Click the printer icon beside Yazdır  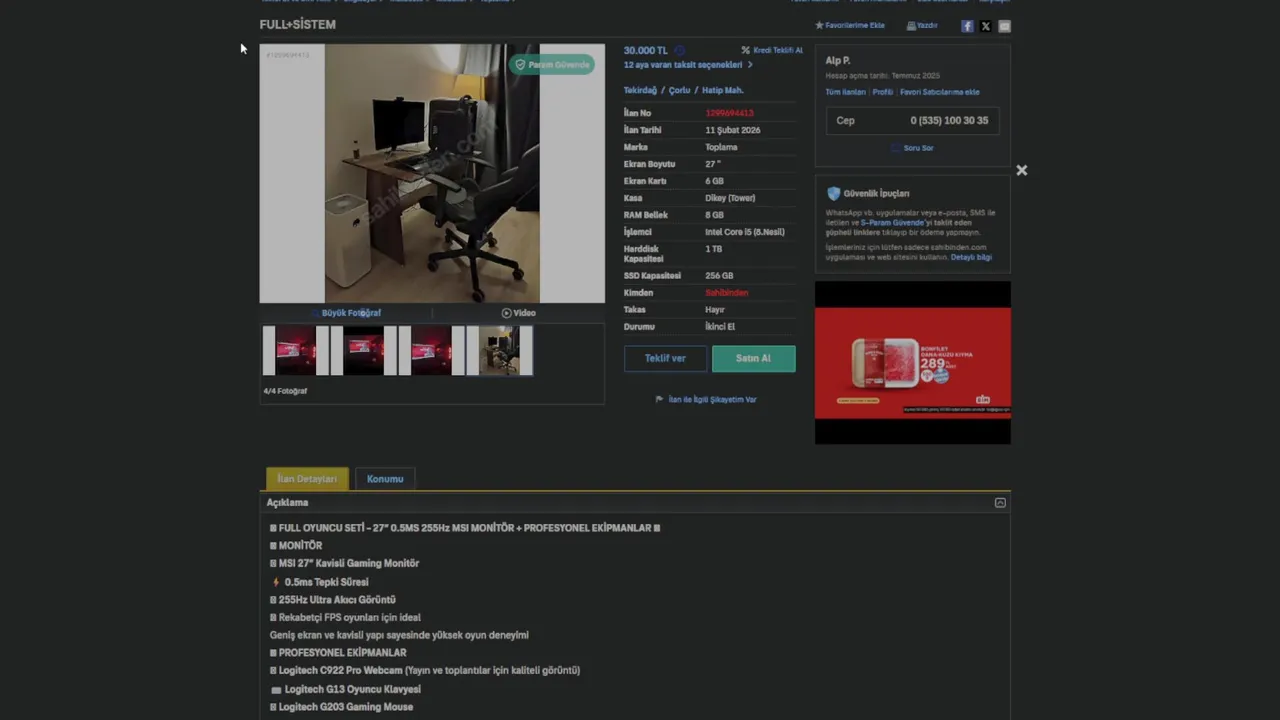911,25
